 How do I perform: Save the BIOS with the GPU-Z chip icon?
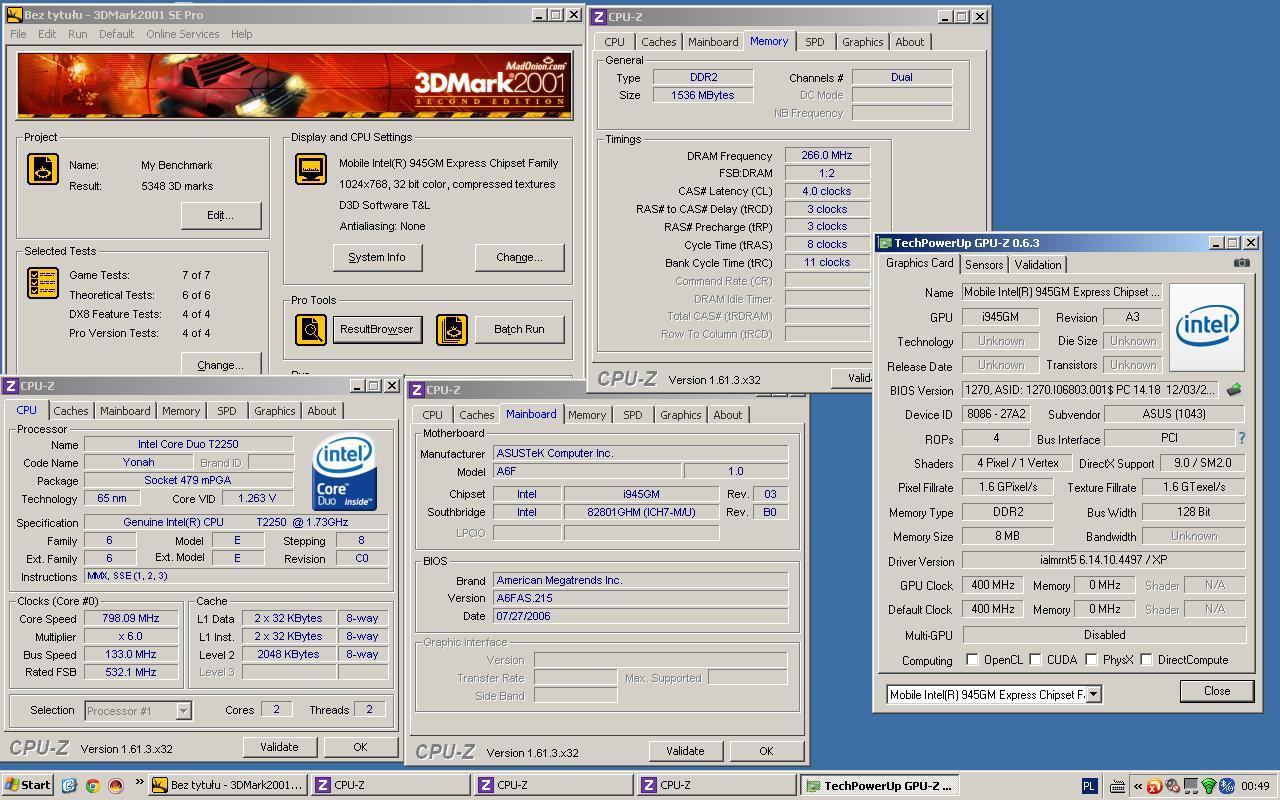tap(1234, 390)
